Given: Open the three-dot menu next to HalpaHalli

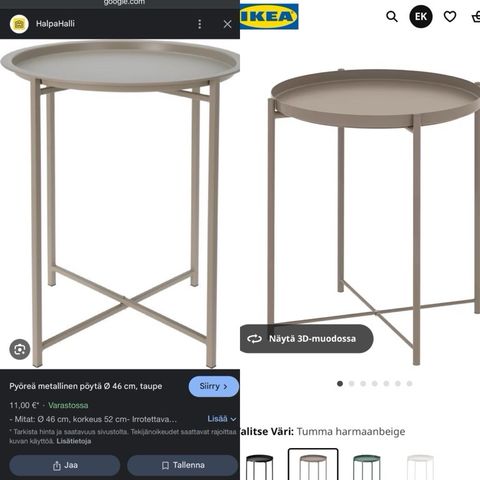Looking at the screenshot, I should pyautogui.click(x=199, y=24).
